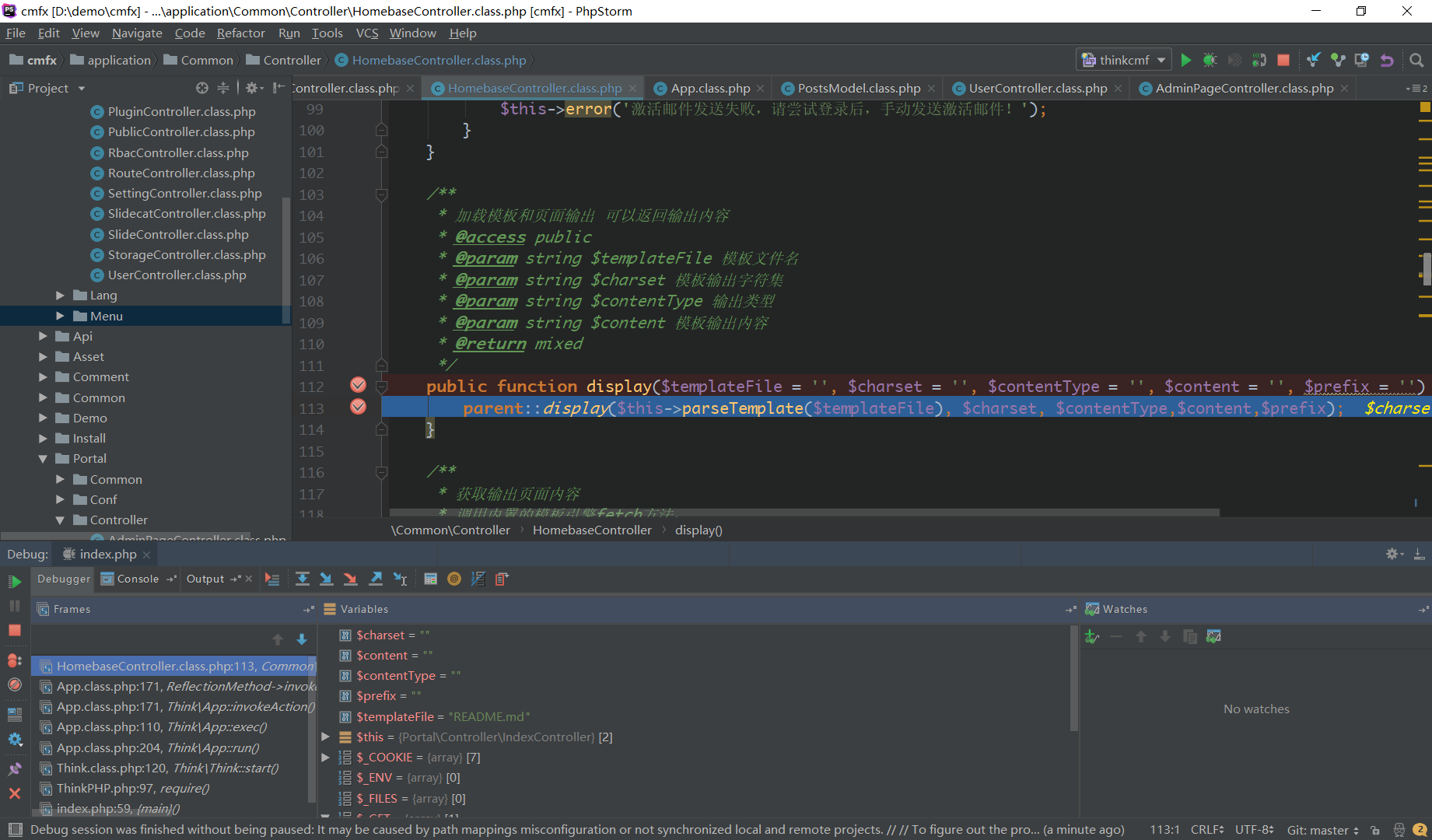Click the VCS Commit Changes icon
The width and height of the screenshot is (1432, 840).
1338,60
